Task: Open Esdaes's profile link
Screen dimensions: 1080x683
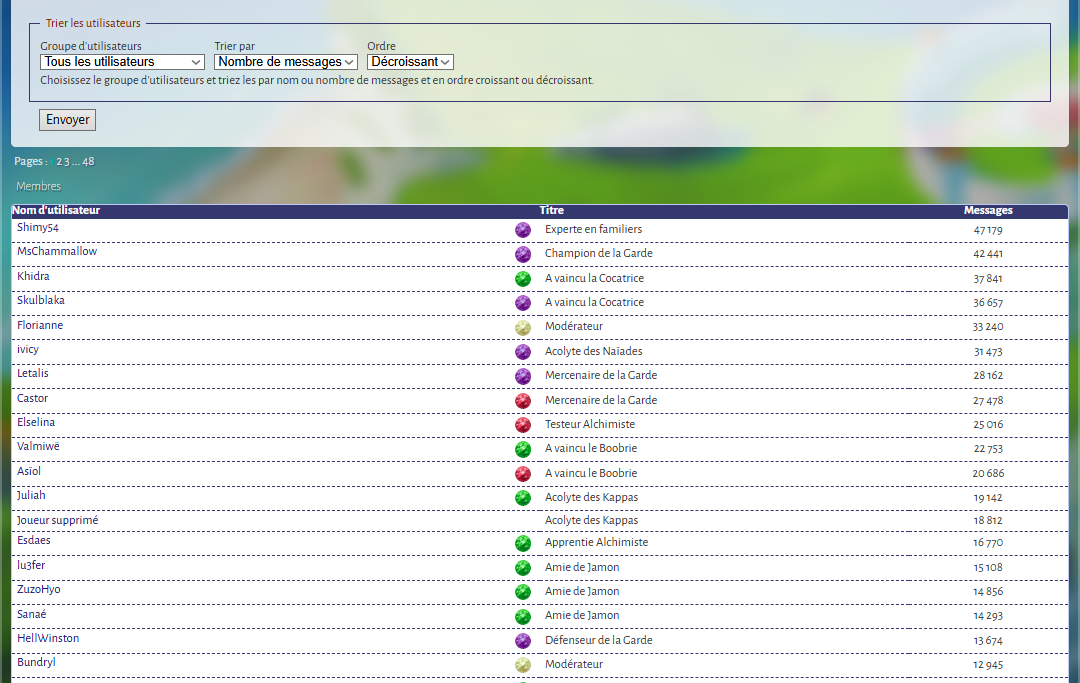Action: 34,540
